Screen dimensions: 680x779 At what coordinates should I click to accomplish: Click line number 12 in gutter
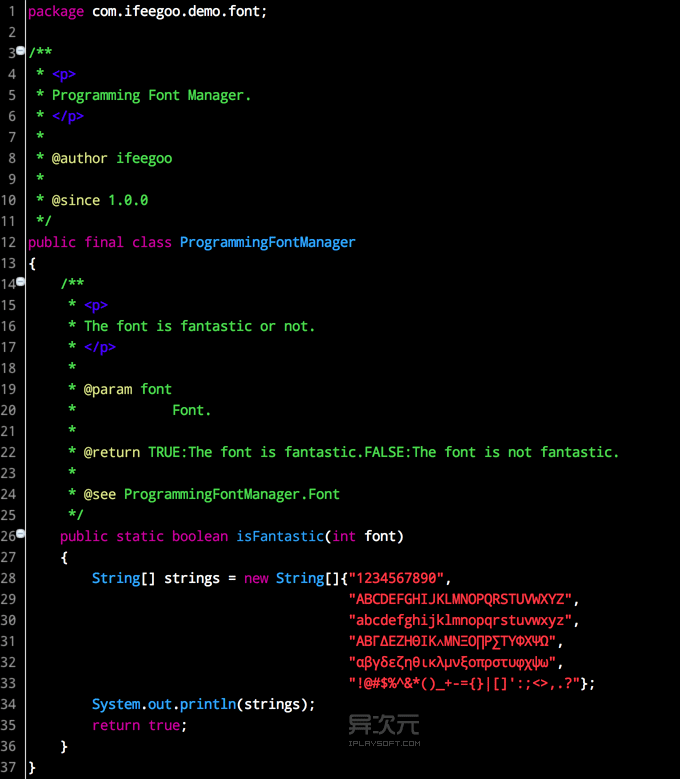(8, 242)
